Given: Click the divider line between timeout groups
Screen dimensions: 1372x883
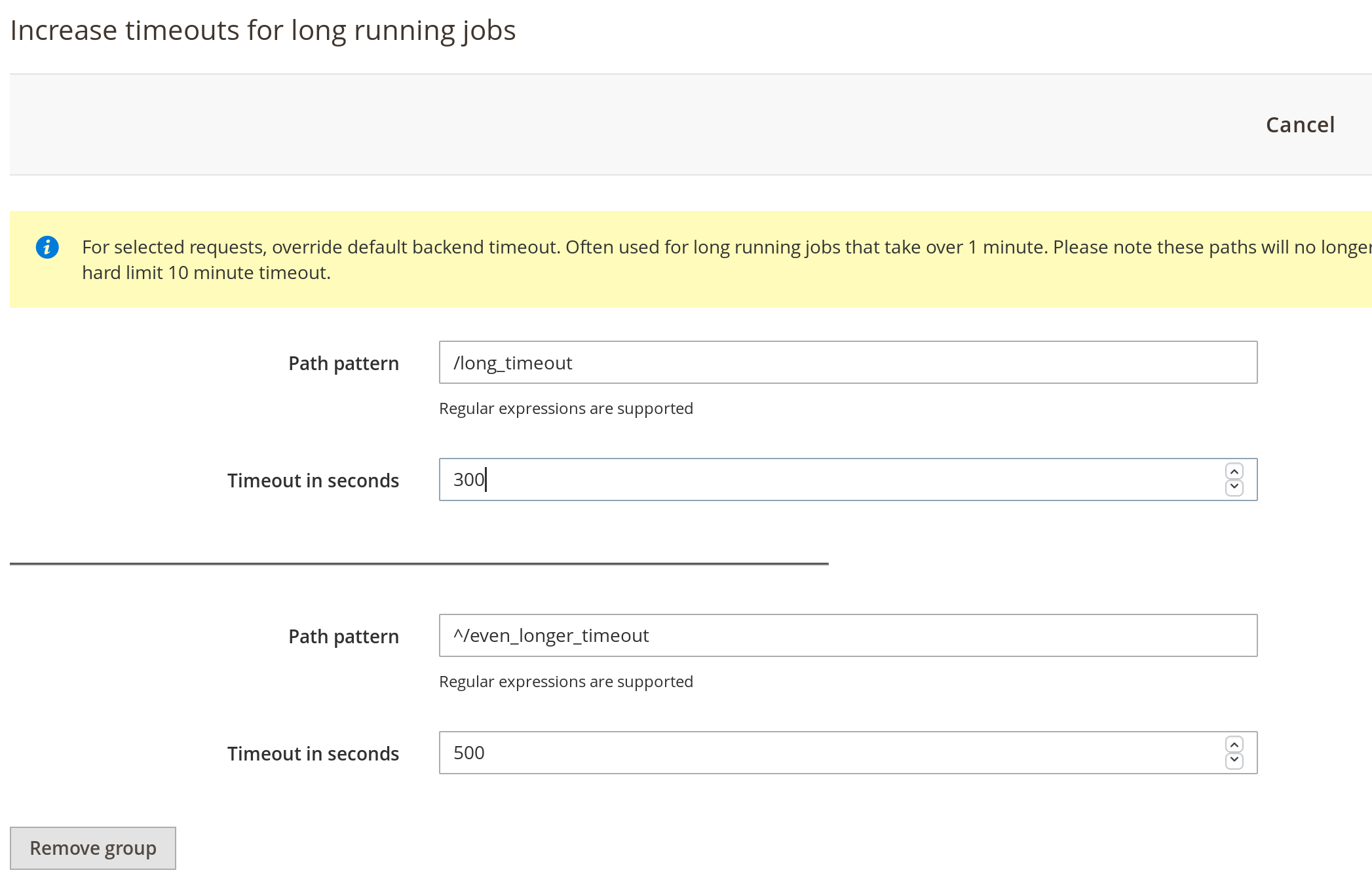Looking at the screenshot, I should click(419, 563).
